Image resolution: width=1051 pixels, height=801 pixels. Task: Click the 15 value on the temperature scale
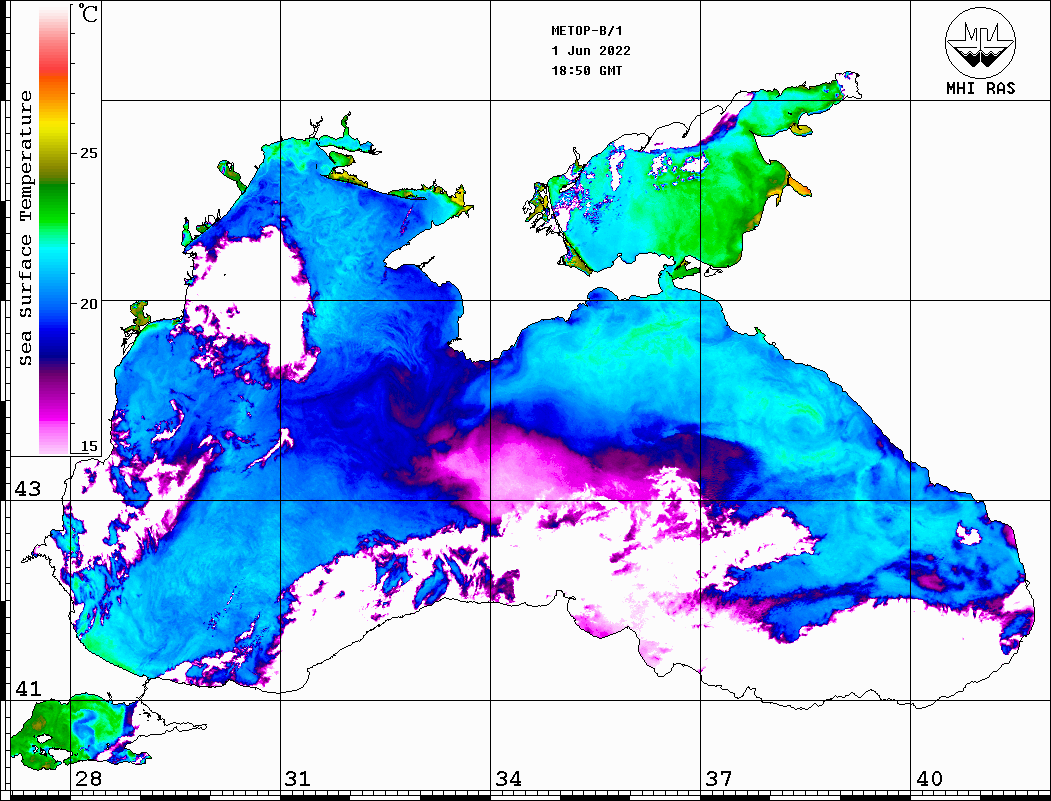point(88,446)
